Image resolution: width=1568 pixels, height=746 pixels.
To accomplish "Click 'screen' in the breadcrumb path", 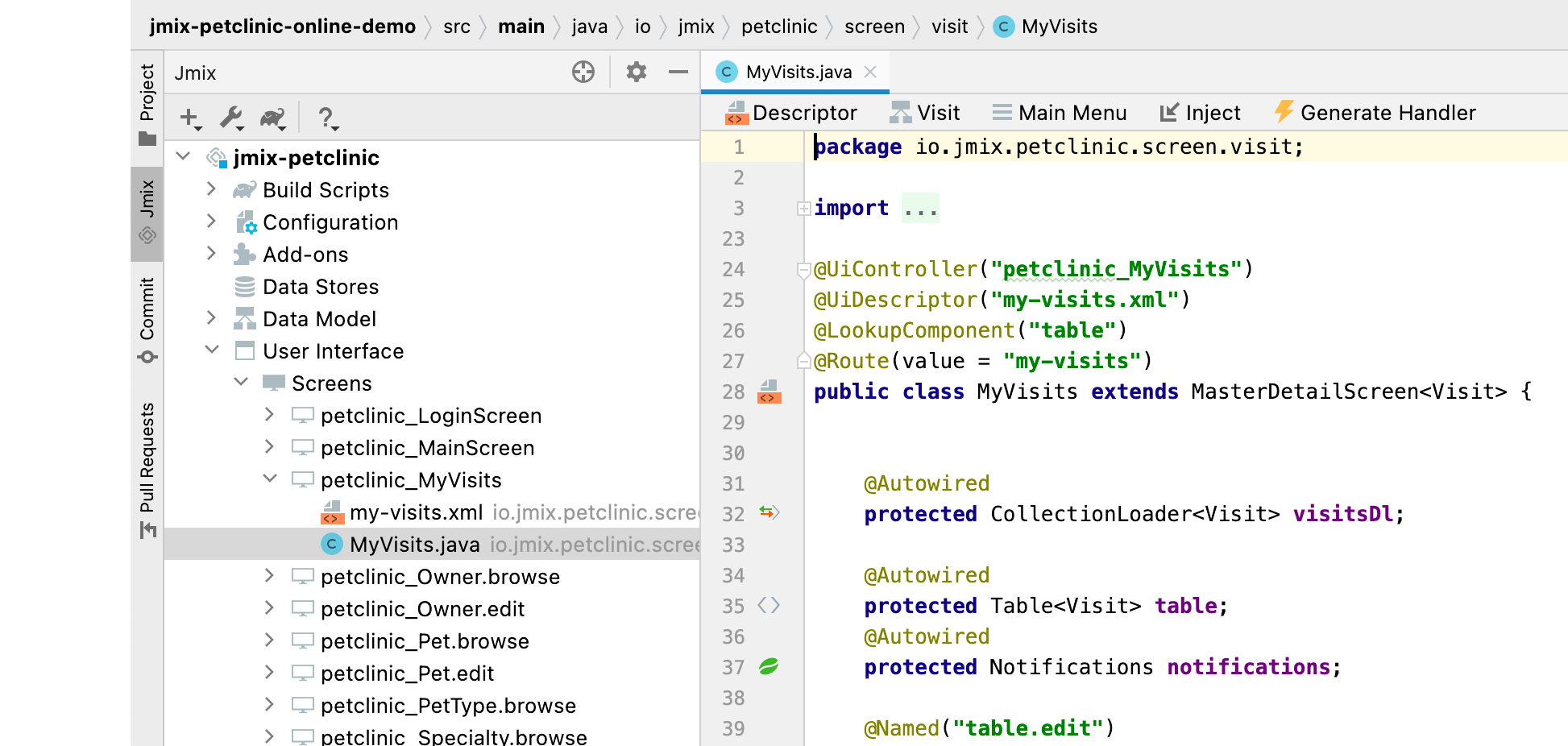I will [874, 27].
